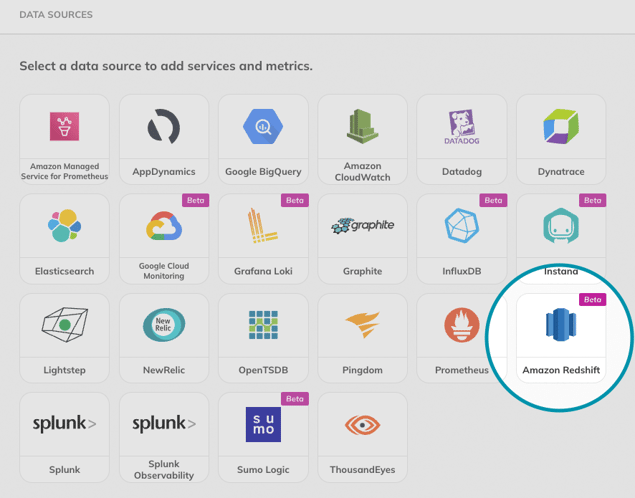Choose the Splunk Observability logo icon
This screenshot has height=498, width=635.
[164, 424]
